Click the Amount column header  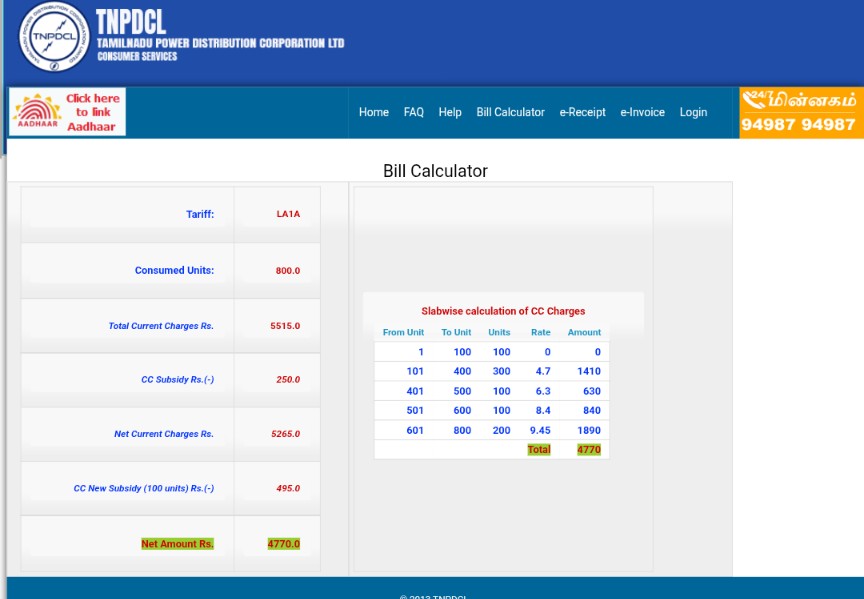point(584,332)
